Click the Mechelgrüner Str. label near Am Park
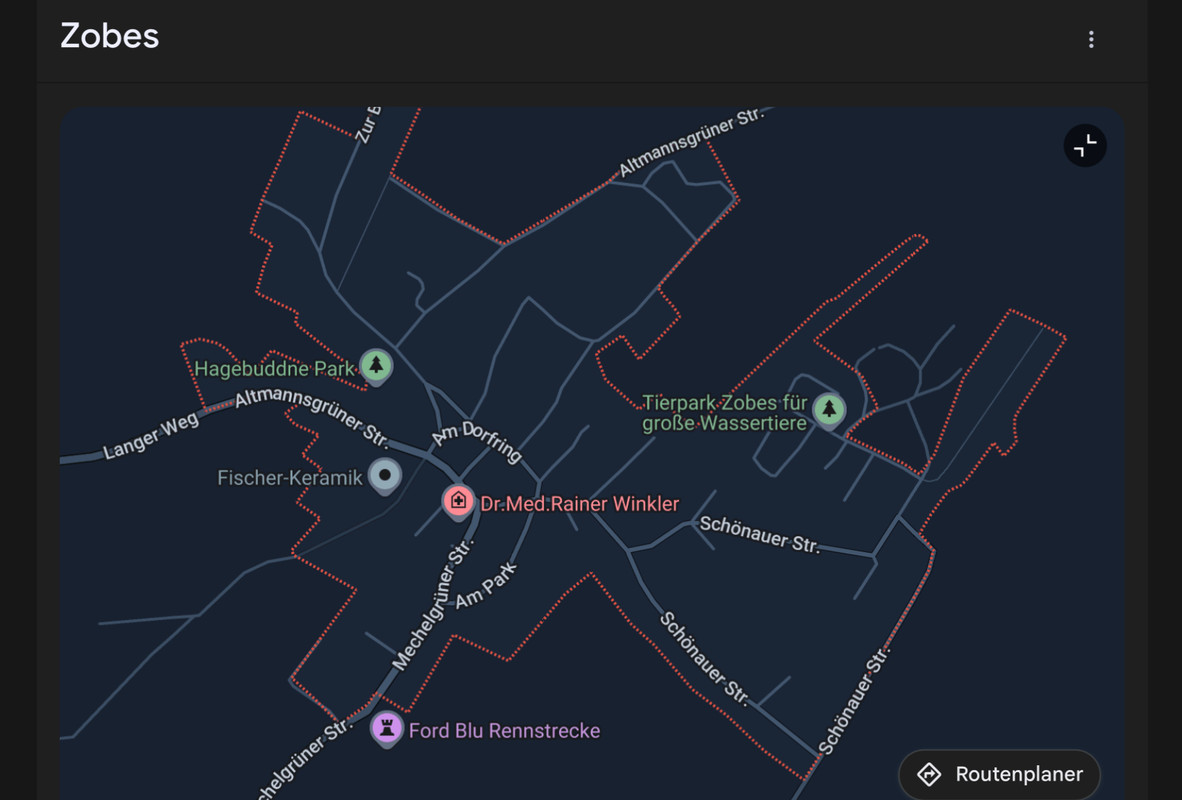This screenshot has height=800, width=1182. tap(433, 605)
